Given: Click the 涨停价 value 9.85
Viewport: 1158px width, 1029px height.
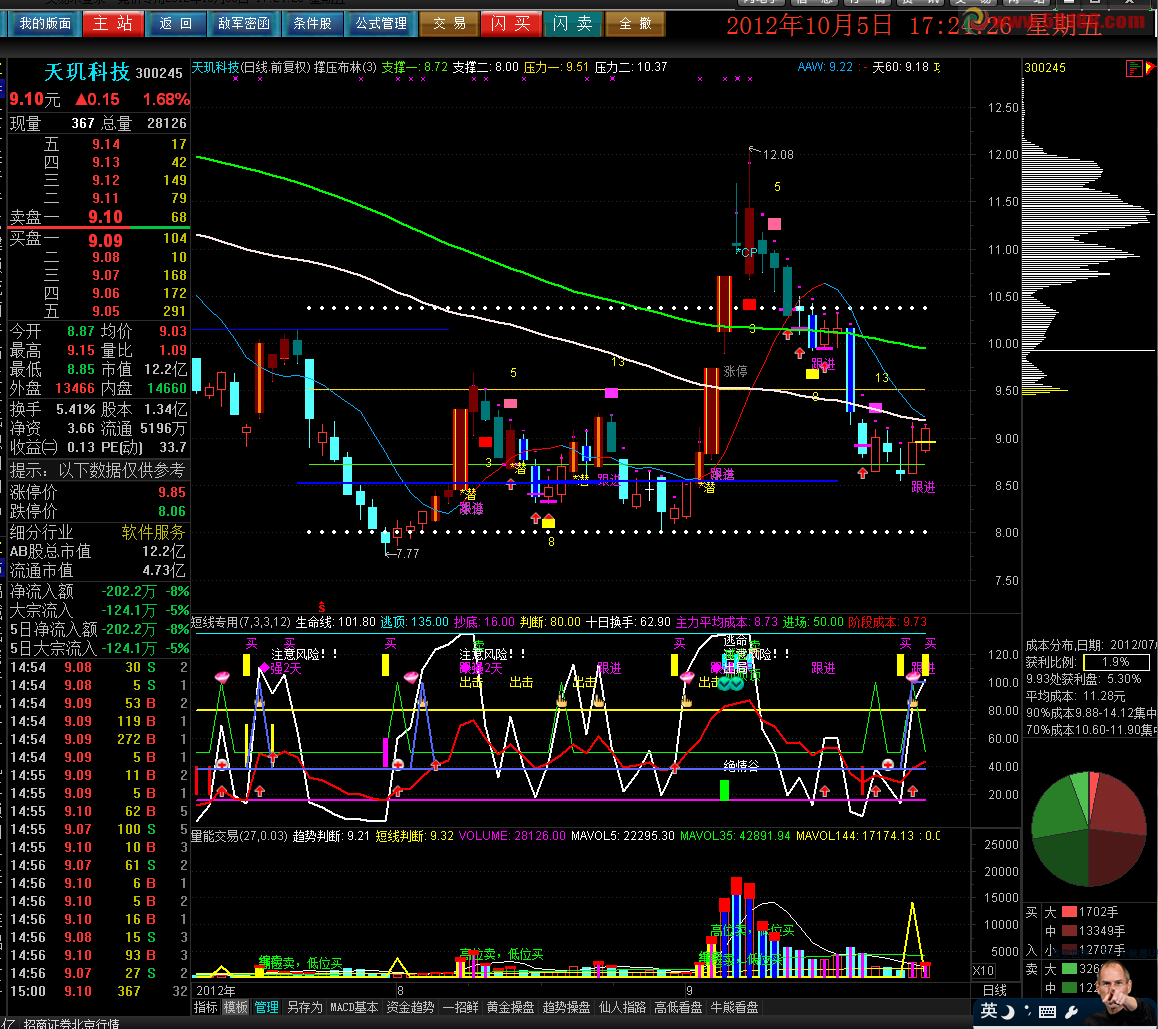Looking at the screenshot, I should point(172,492).
